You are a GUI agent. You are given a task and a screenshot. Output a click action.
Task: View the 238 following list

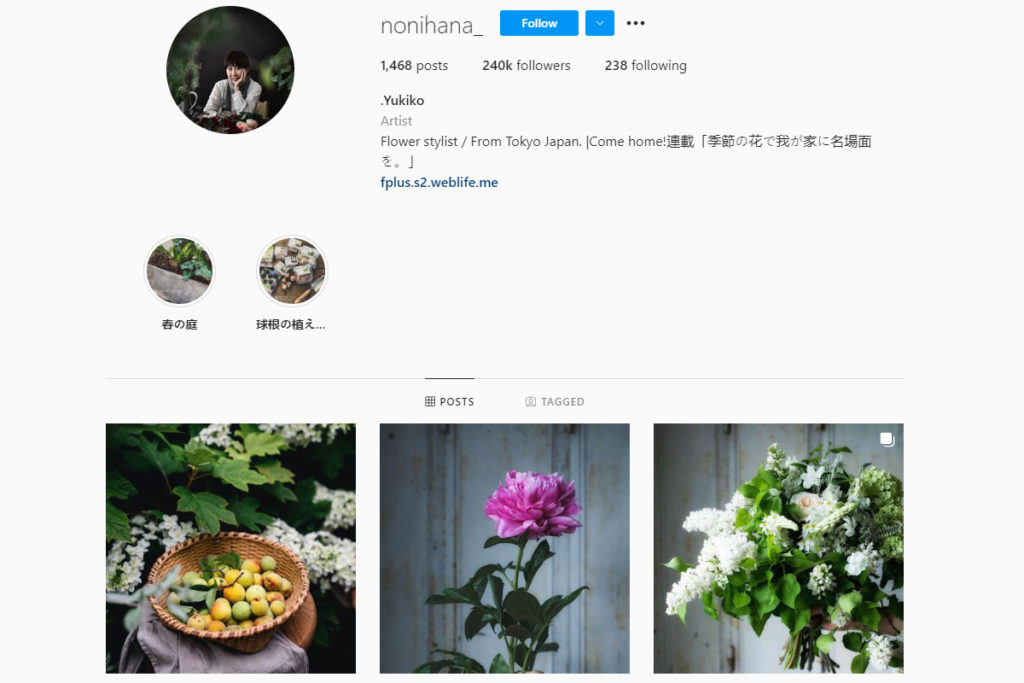coord(645,65)
